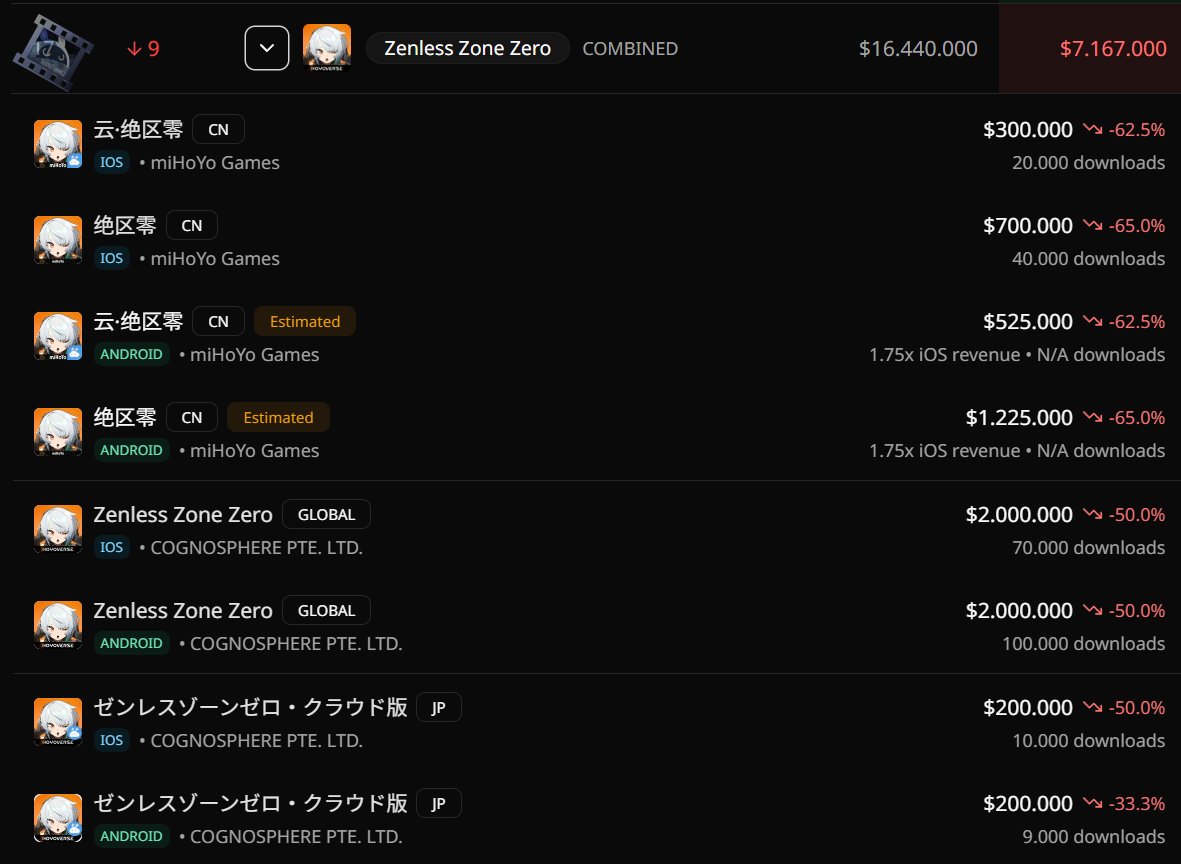Click JP iOS ゼンレスゾーンゼロ・クラウド版 title

[250, 707]
